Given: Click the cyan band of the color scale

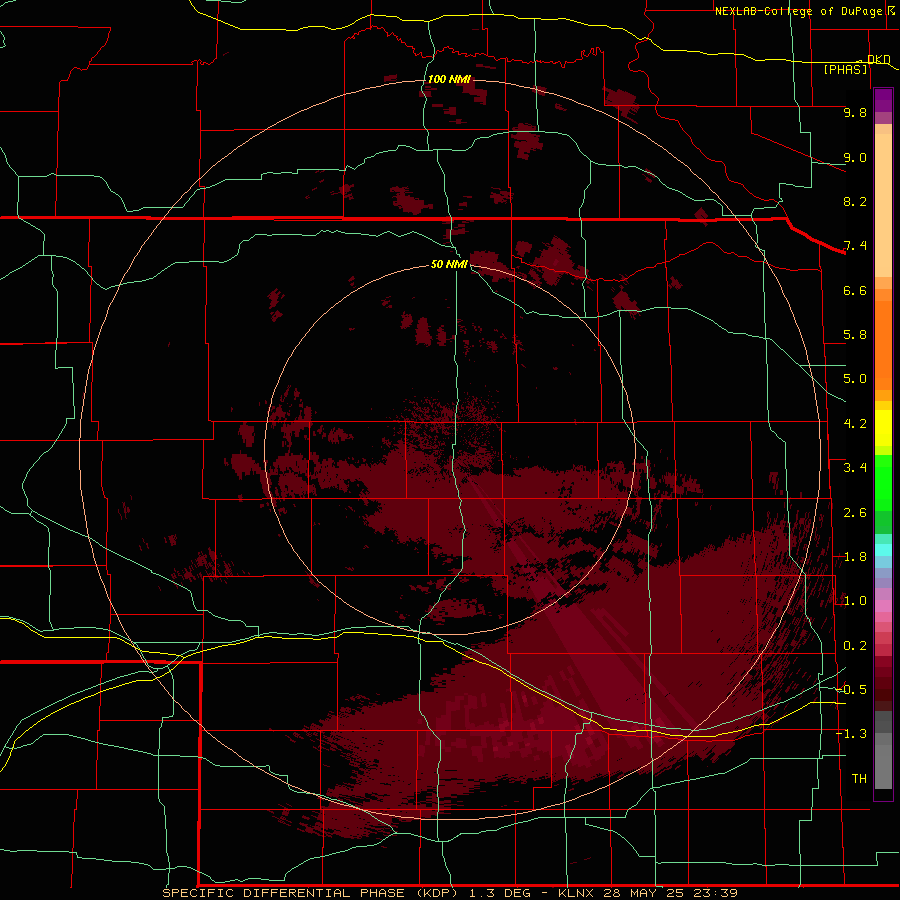Looking at the screenshot, I should [883, 550].
